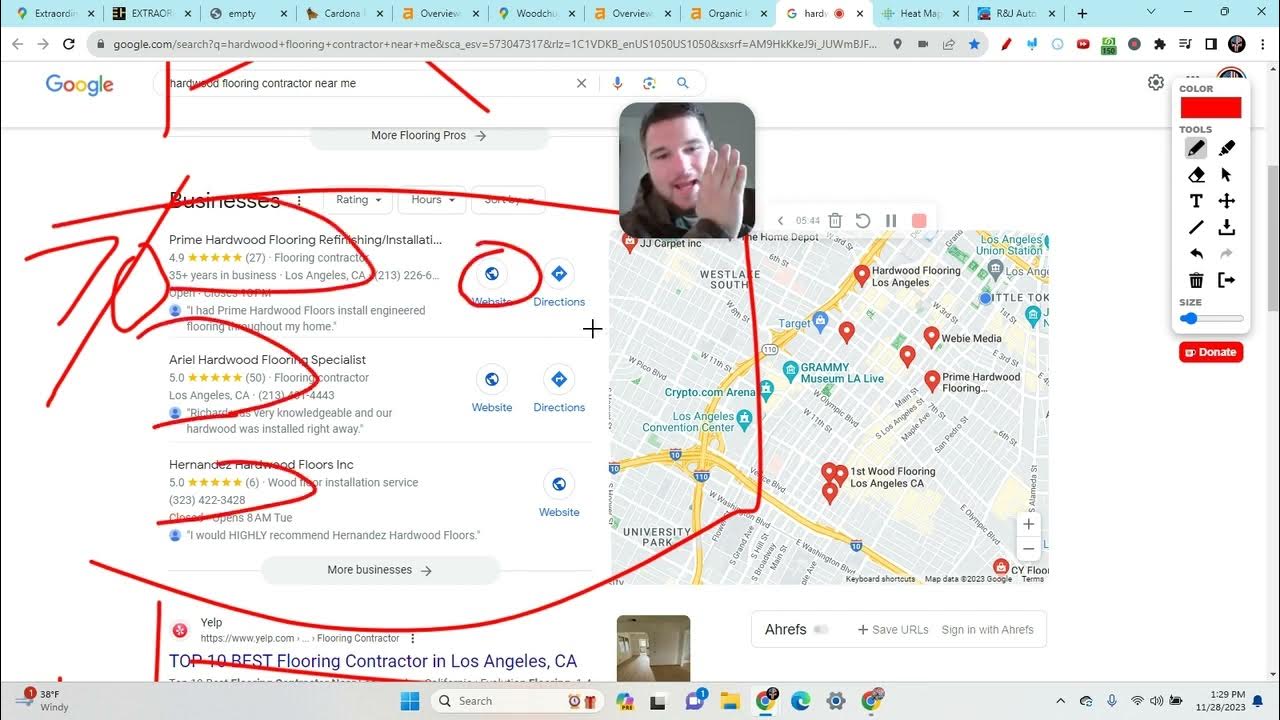Open the Hours filter dropdown

(x=432, y=200)
